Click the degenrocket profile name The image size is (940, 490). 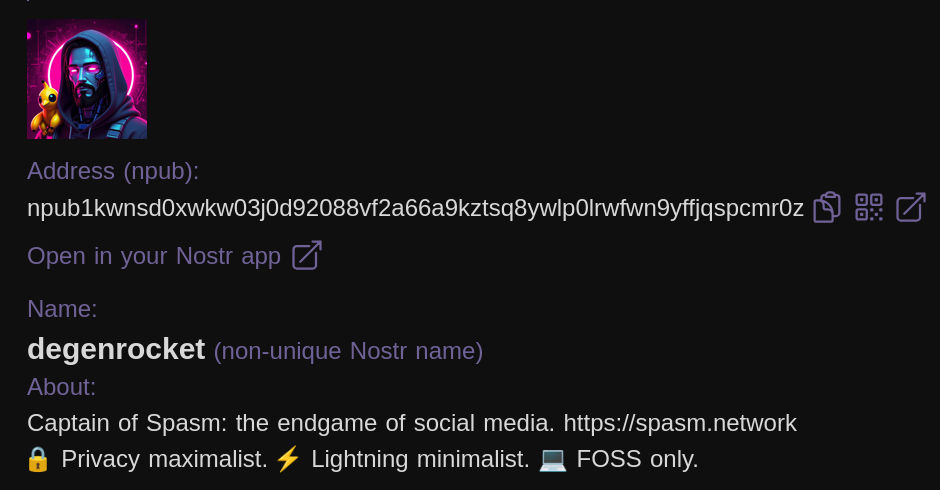(116, 349)
